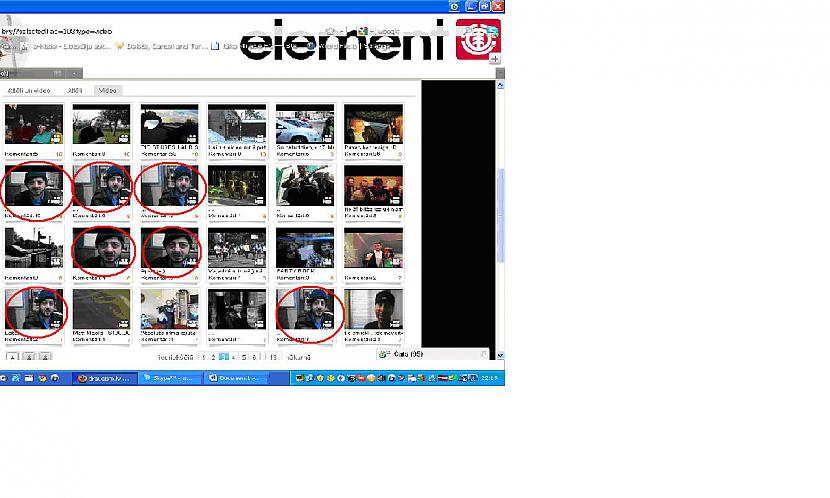Open the Attēli un video tab
830x498 pixels.
[29, 90]
